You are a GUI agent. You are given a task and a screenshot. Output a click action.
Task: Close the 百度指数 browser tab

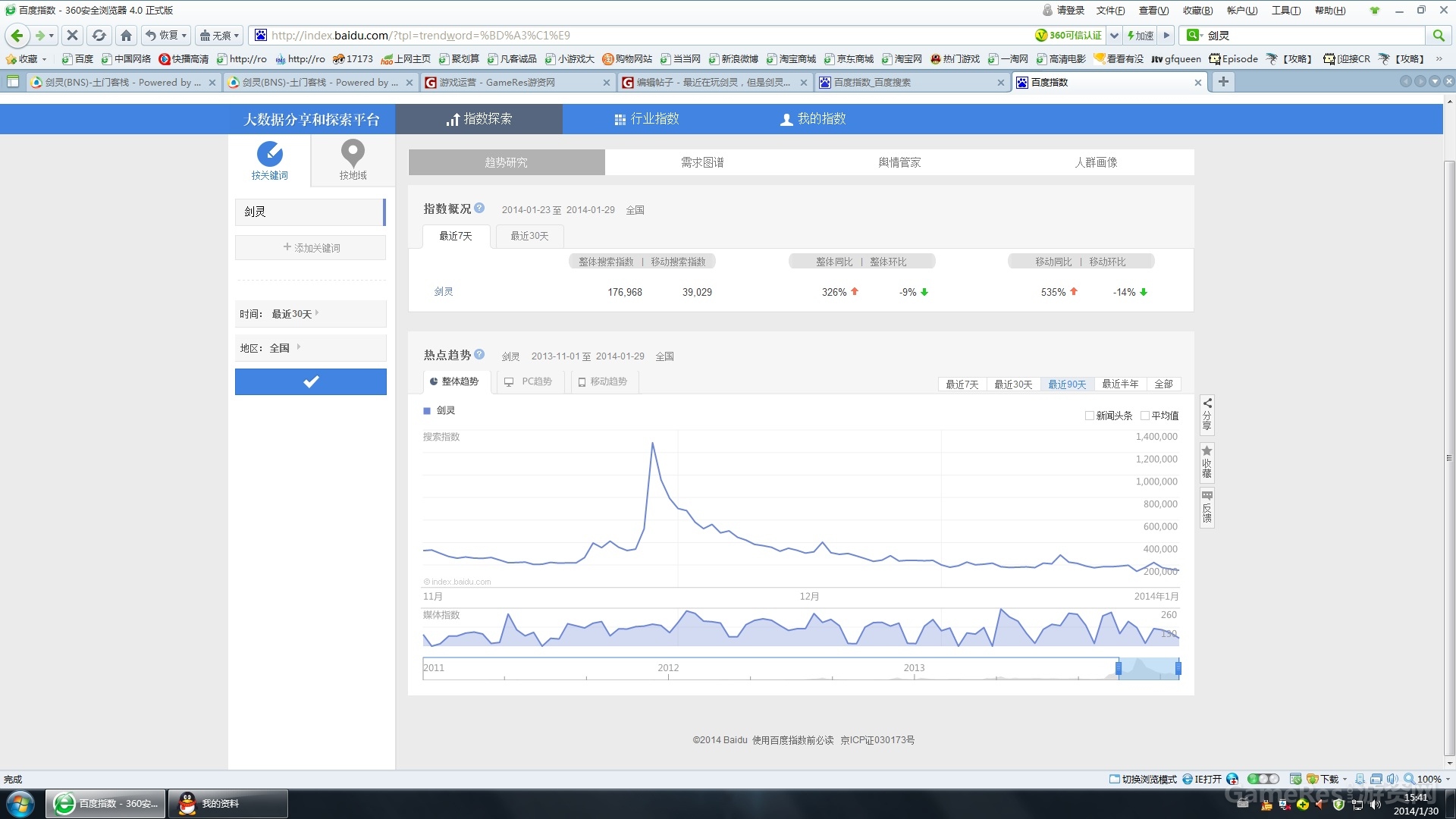pyautogui.click(x=1198, y=83)
